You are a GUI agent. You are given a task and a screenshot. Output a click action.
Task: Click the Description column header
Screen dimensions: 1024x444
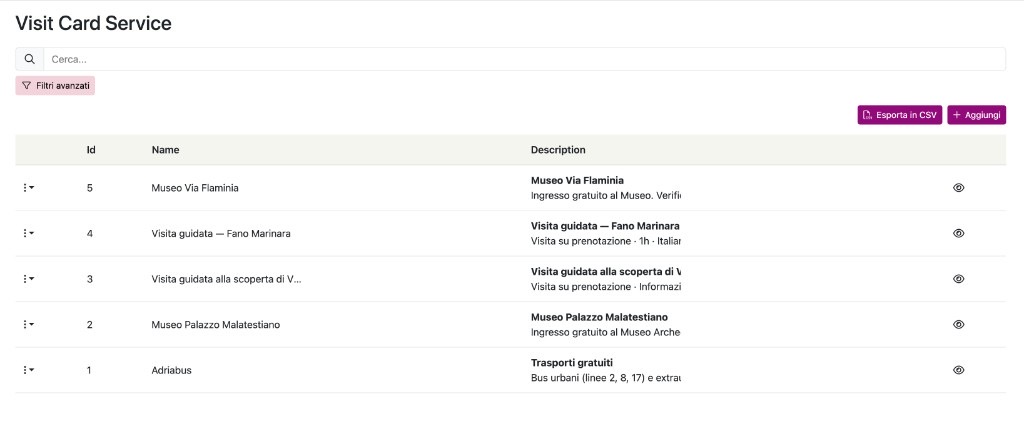pos(558,150)
